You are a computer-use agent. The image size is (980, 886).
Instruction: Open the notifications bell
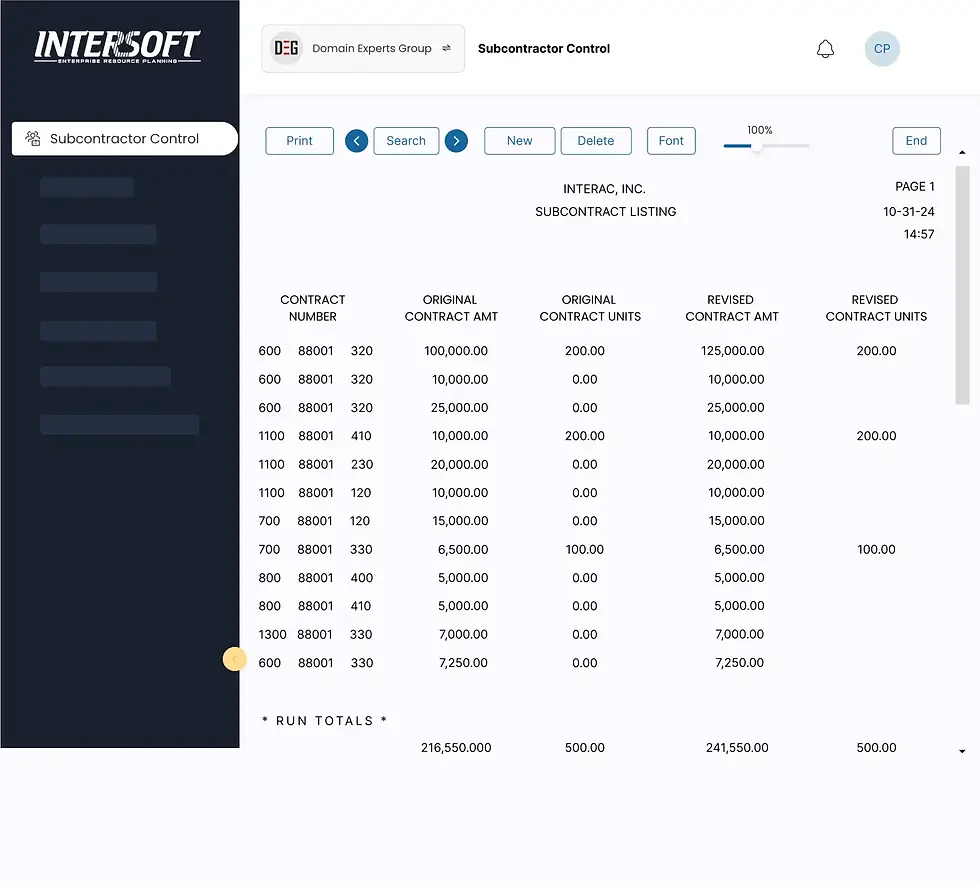(825, 48)
